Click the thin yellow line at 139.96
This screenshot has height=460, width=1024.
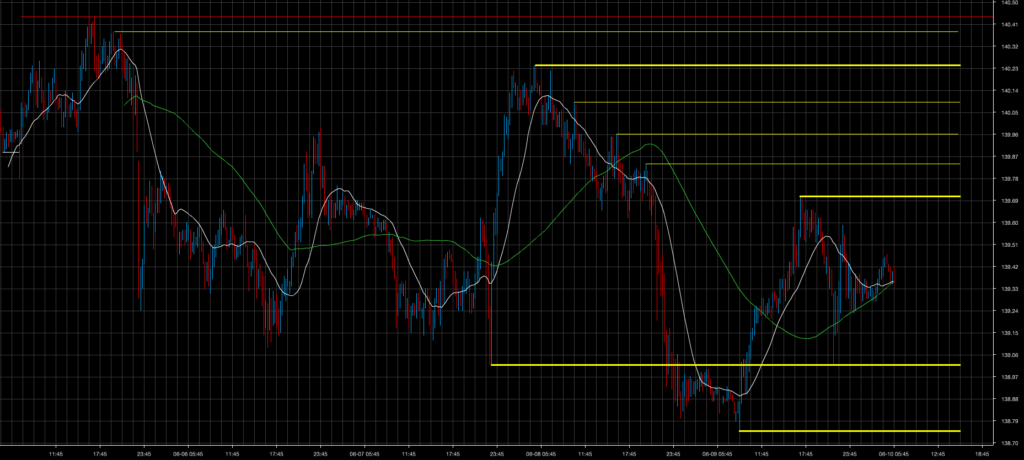[790, 134]
